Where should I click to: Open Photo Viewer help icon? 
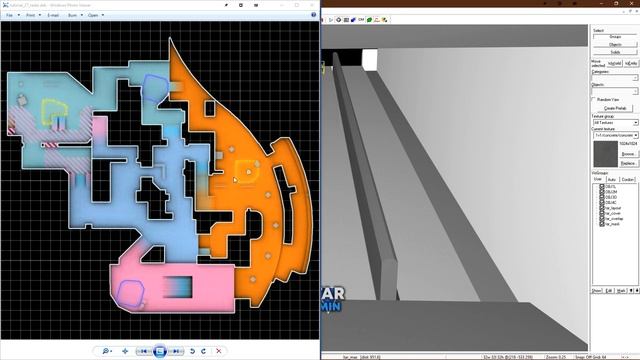pos(313,15)
